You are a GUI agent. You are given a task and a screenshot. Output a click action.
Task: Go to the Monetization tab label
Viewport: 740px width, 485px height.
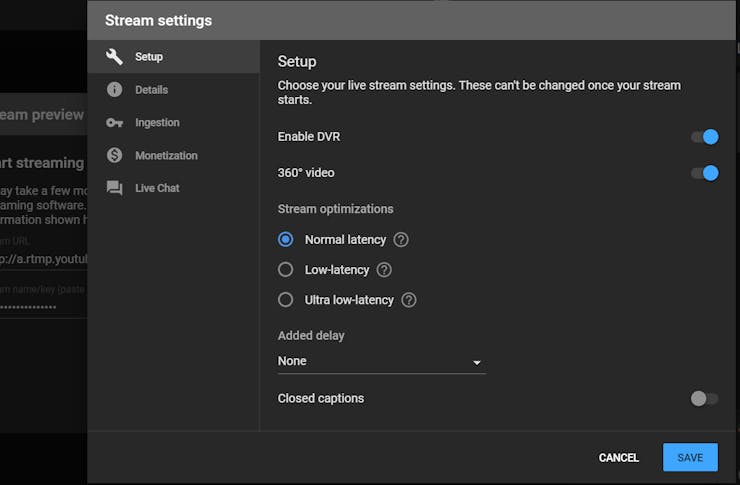(x=166, y=156)
